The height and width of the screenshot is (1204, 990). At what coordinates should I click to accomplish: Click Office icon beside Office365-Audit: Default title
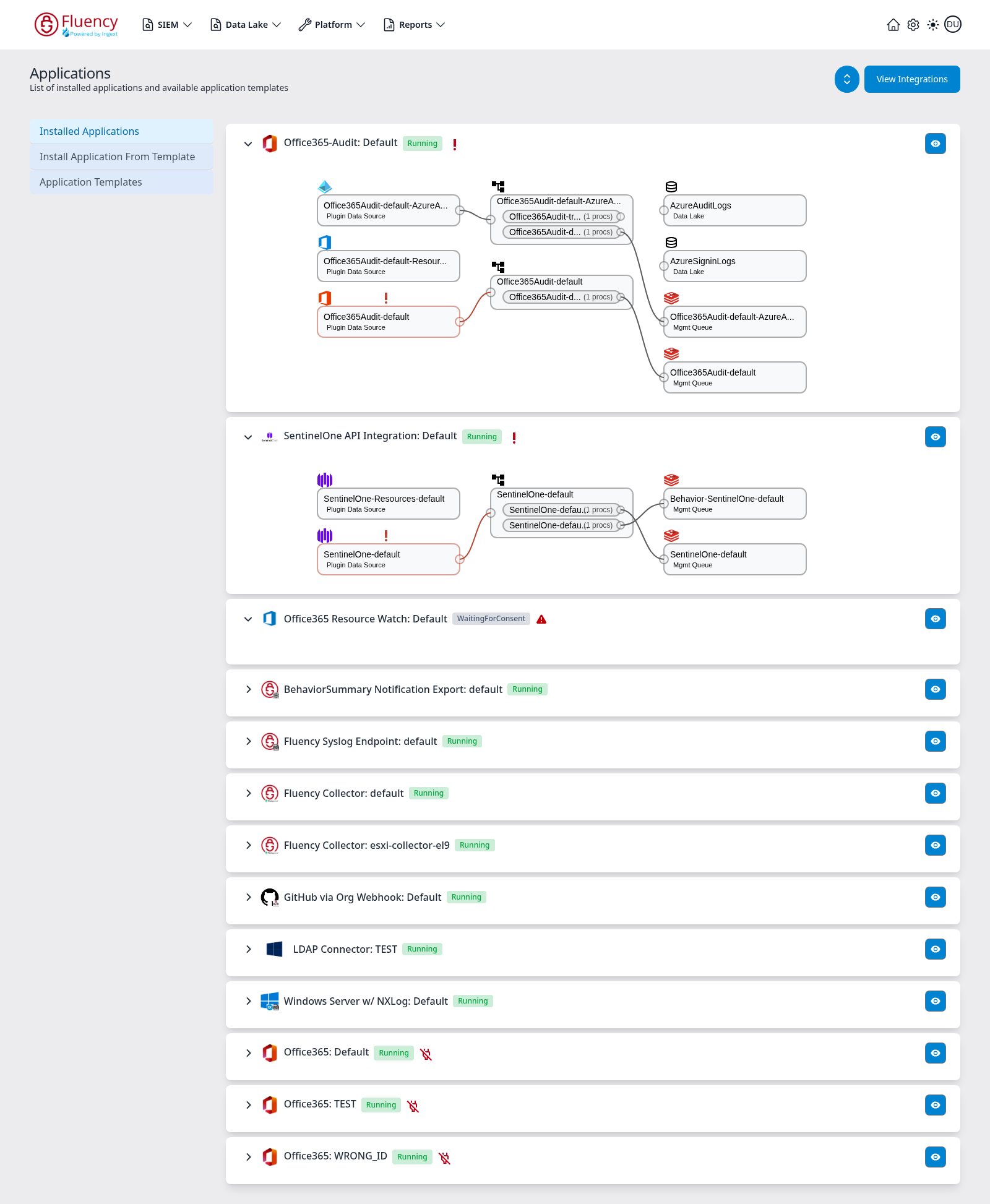270,144
